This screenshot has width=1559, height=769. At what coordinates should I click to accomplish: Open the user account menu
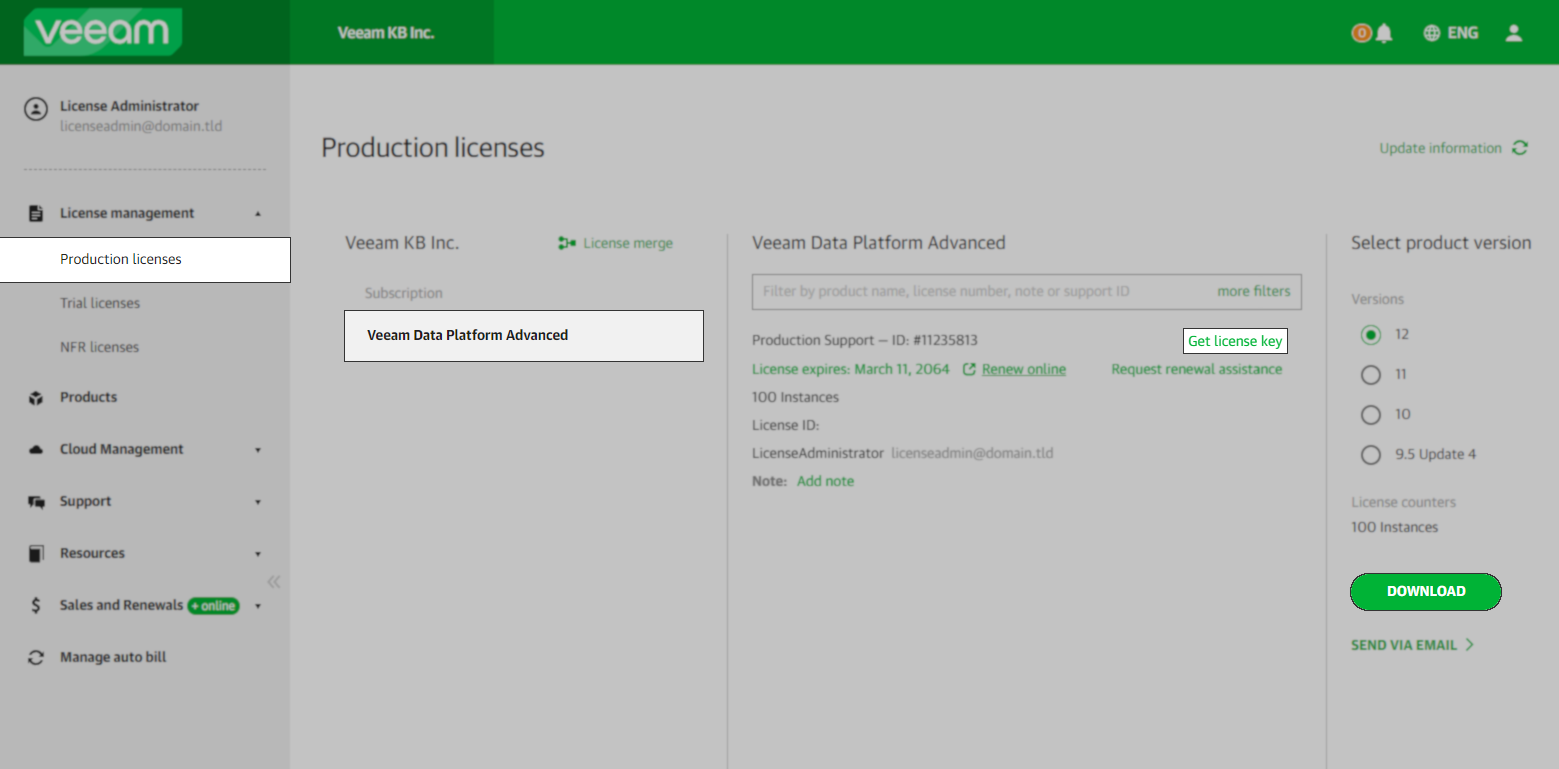point(1514,32)
